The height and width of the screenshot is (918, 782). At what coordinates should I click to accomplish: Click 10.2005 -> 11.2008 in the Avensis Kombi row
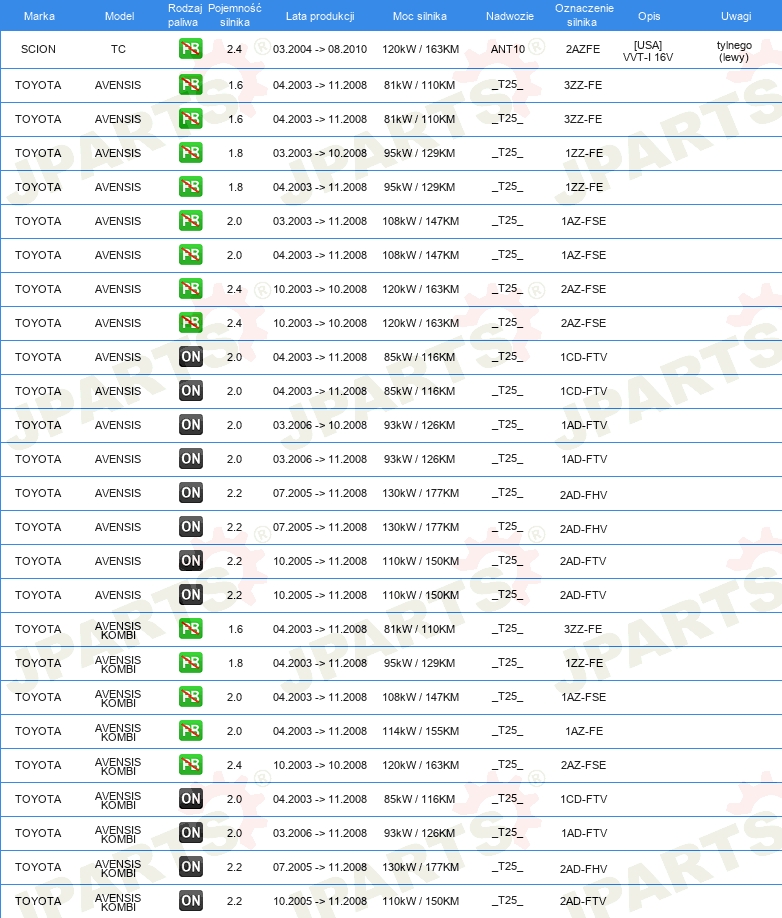point(320,901)
